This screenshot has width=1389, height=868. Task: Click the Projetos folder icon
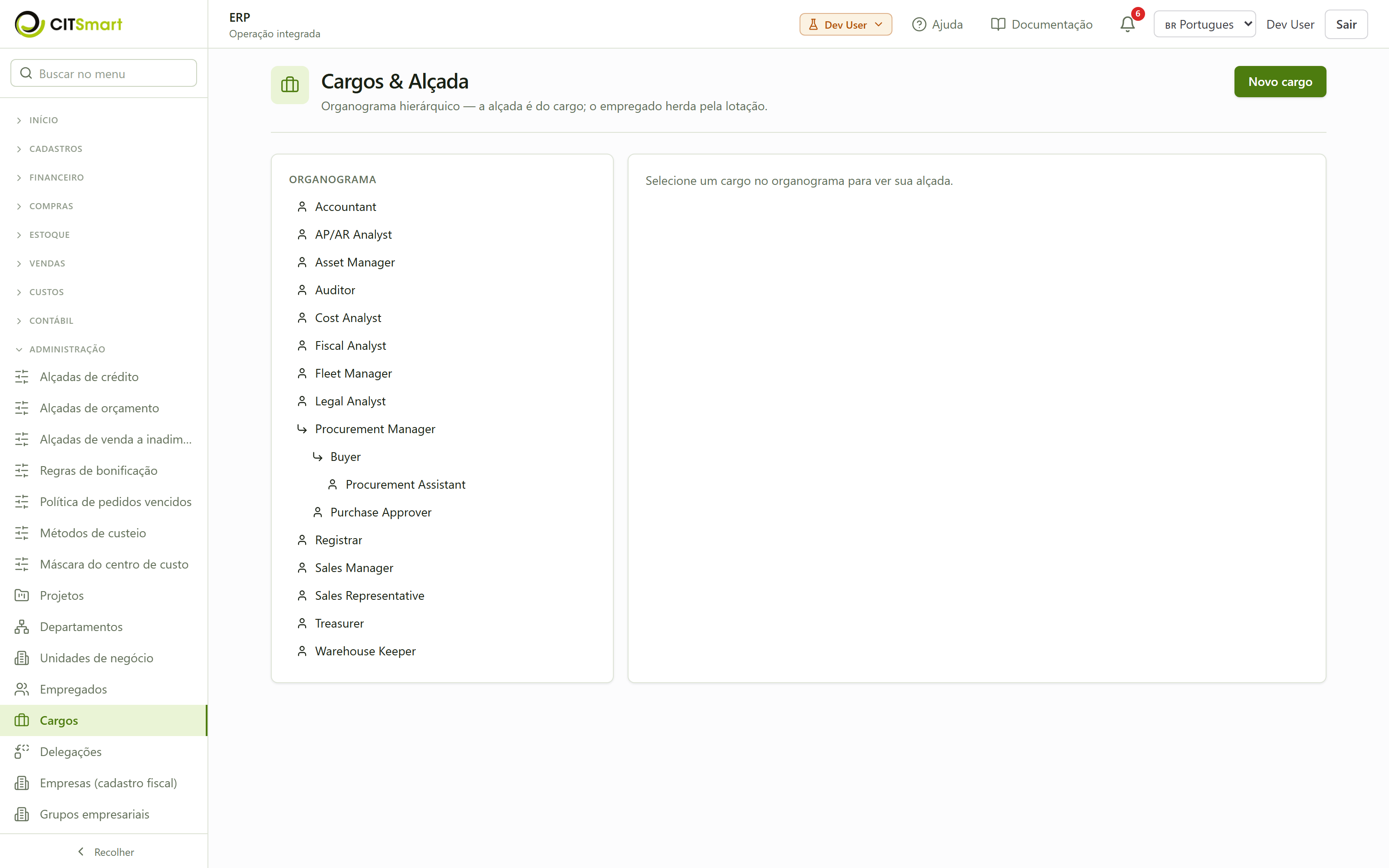(x=22, y=595)
